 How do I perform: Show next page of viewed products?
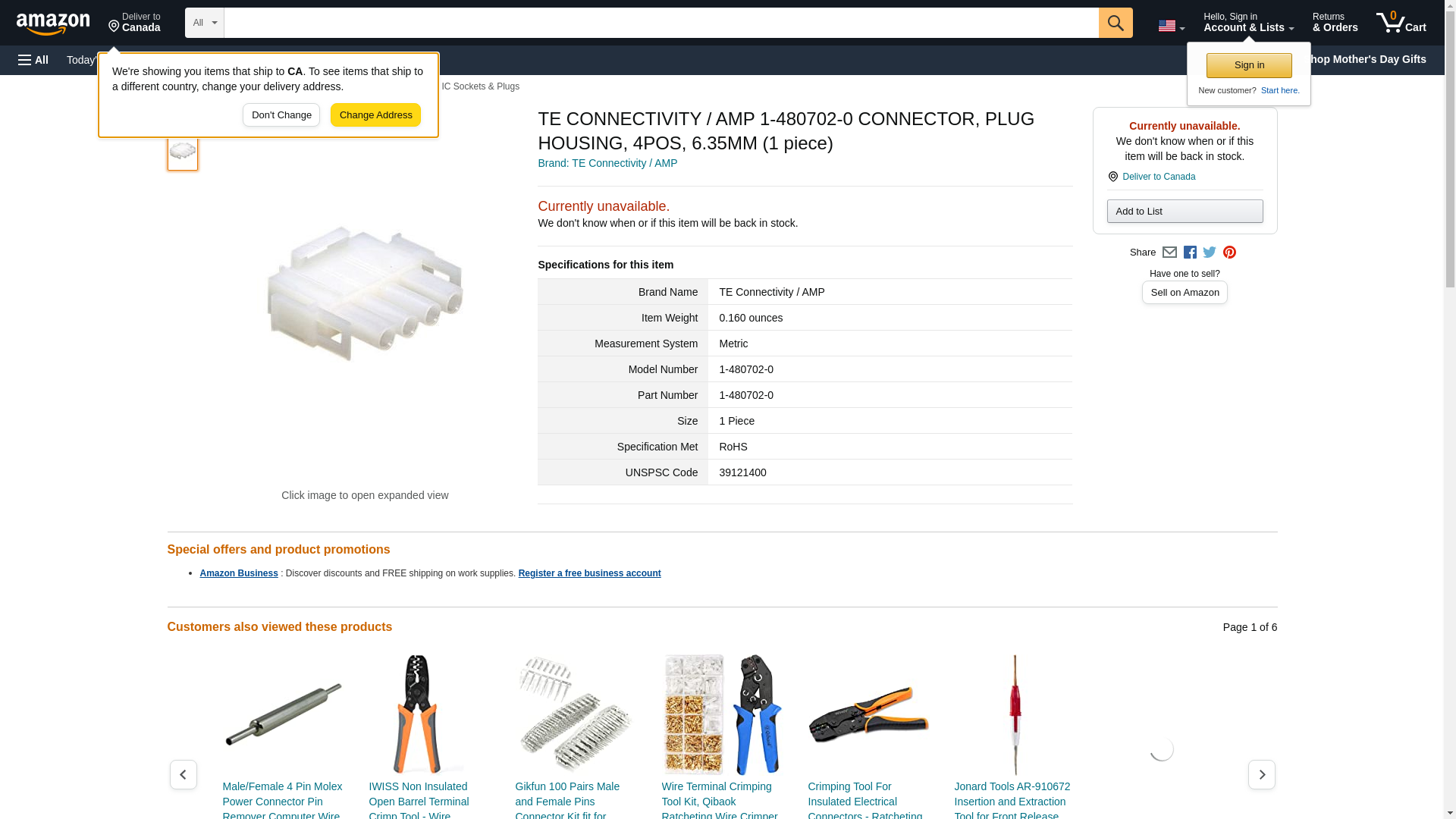click(x=1261, y=774)
